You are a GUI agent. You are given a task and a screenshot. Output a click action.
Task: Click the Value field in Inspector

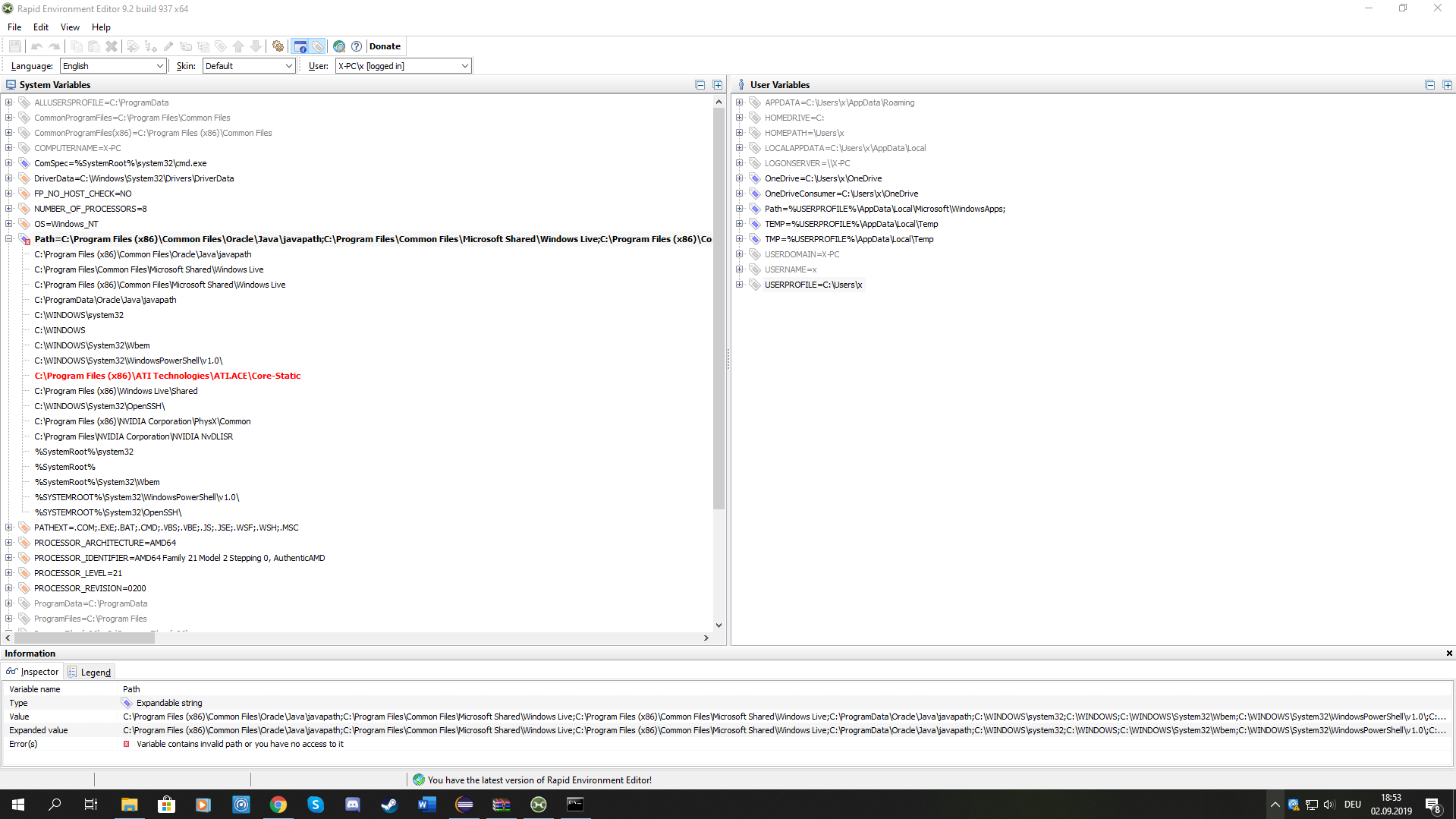click(786, 717)
